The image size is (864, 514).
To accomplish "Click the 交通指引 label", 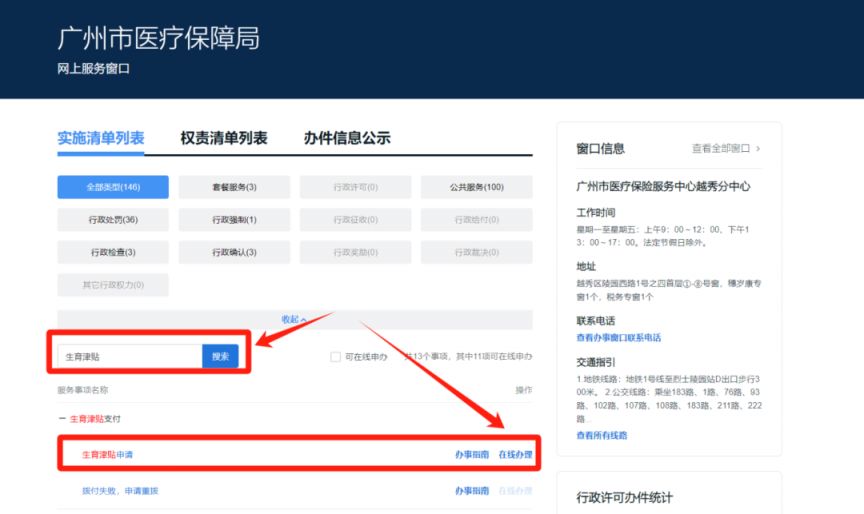I will click(596, 362).
